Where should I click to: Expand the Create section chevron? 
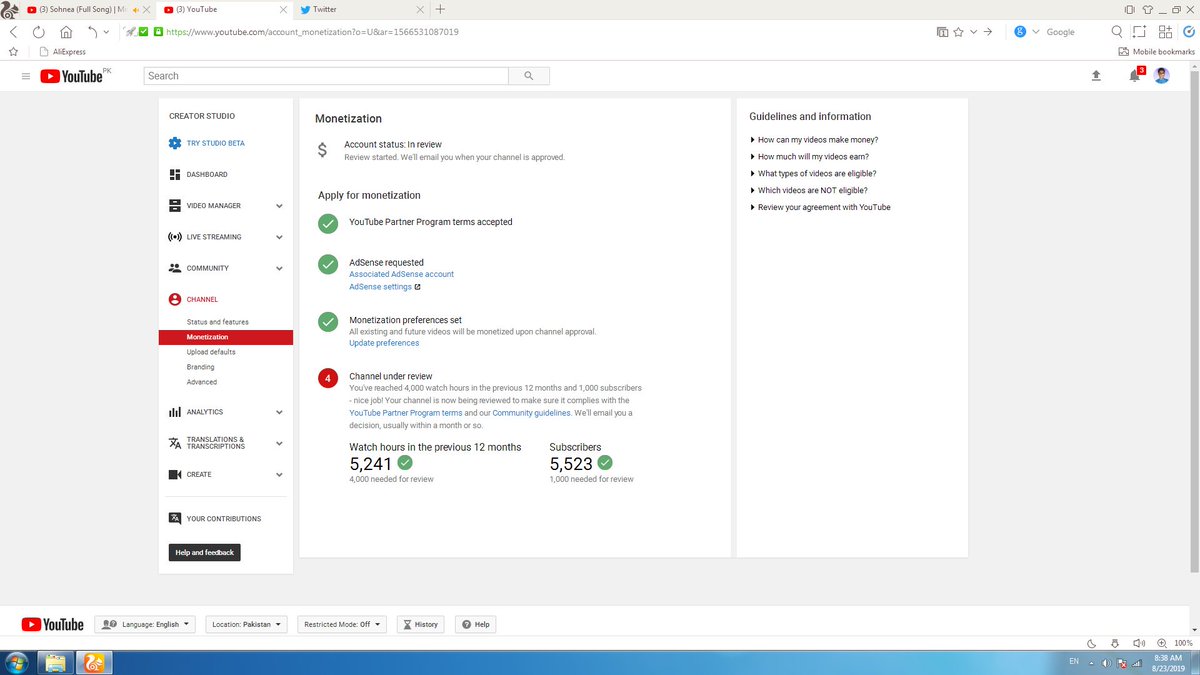pyautogui.click(x=279, y=474)
